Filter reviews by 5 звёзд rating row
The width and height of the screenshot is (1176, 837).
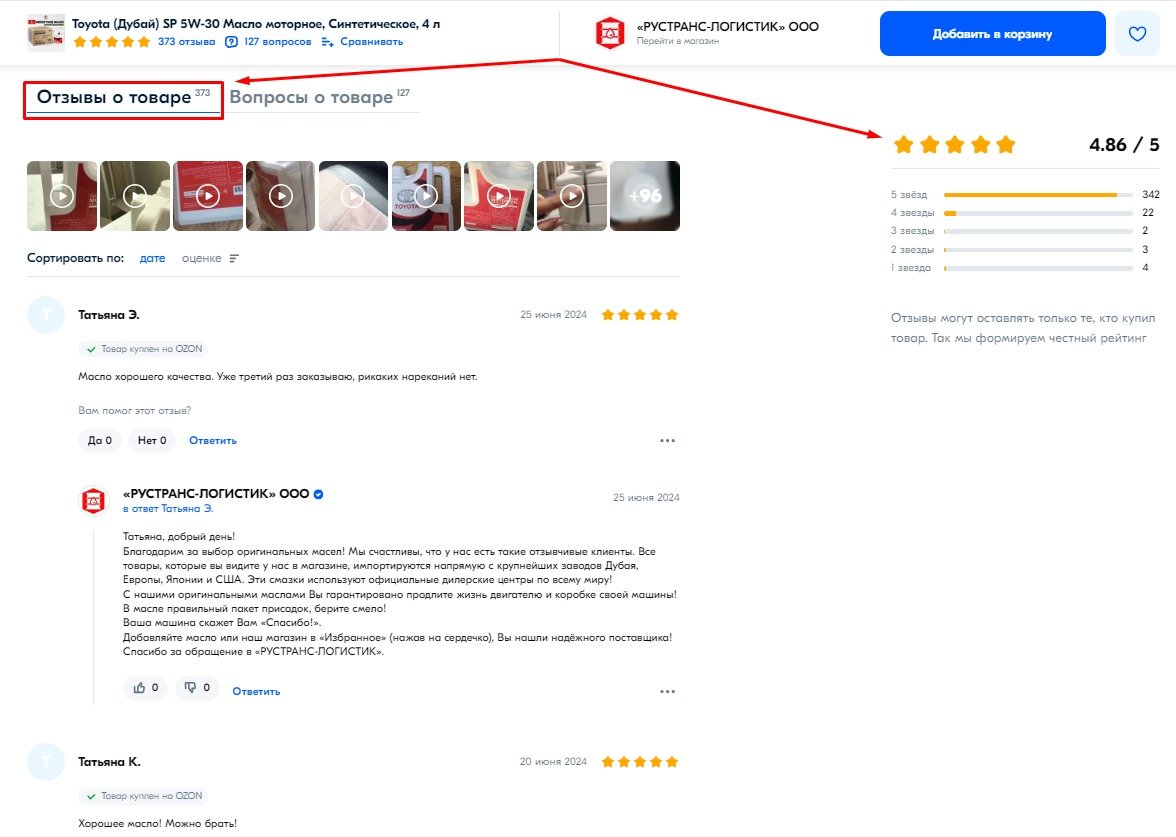pyautogui.click(x=1025, y=194)
